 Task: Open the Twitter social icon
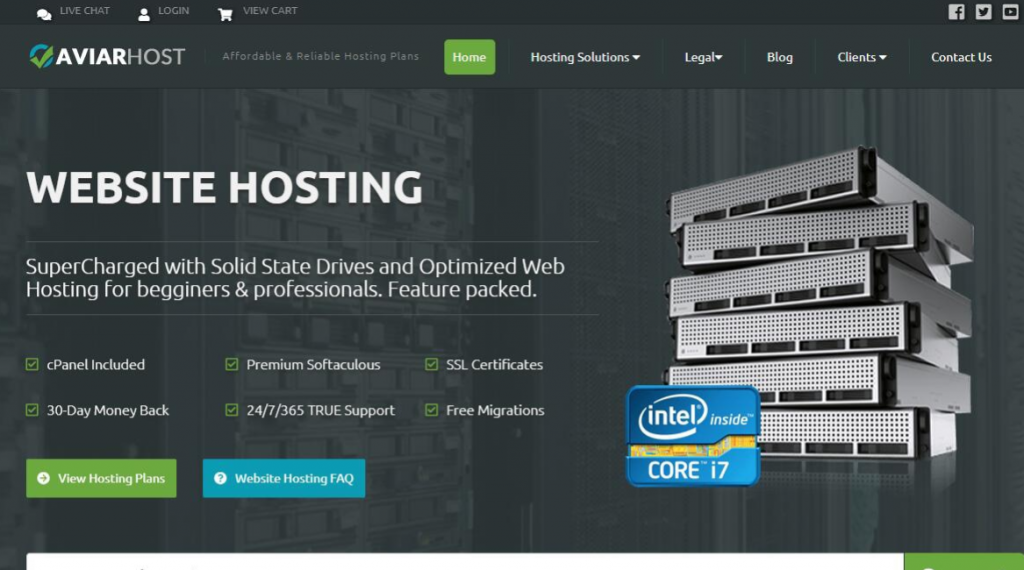tap(984, 12)
